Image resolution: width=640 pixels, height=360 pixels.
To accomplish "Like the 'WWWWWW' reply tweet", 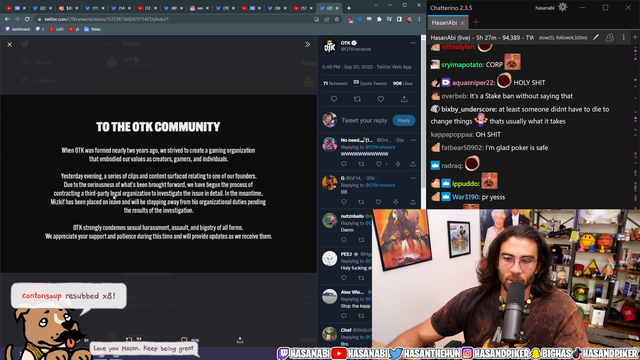I will click(379, 164).
